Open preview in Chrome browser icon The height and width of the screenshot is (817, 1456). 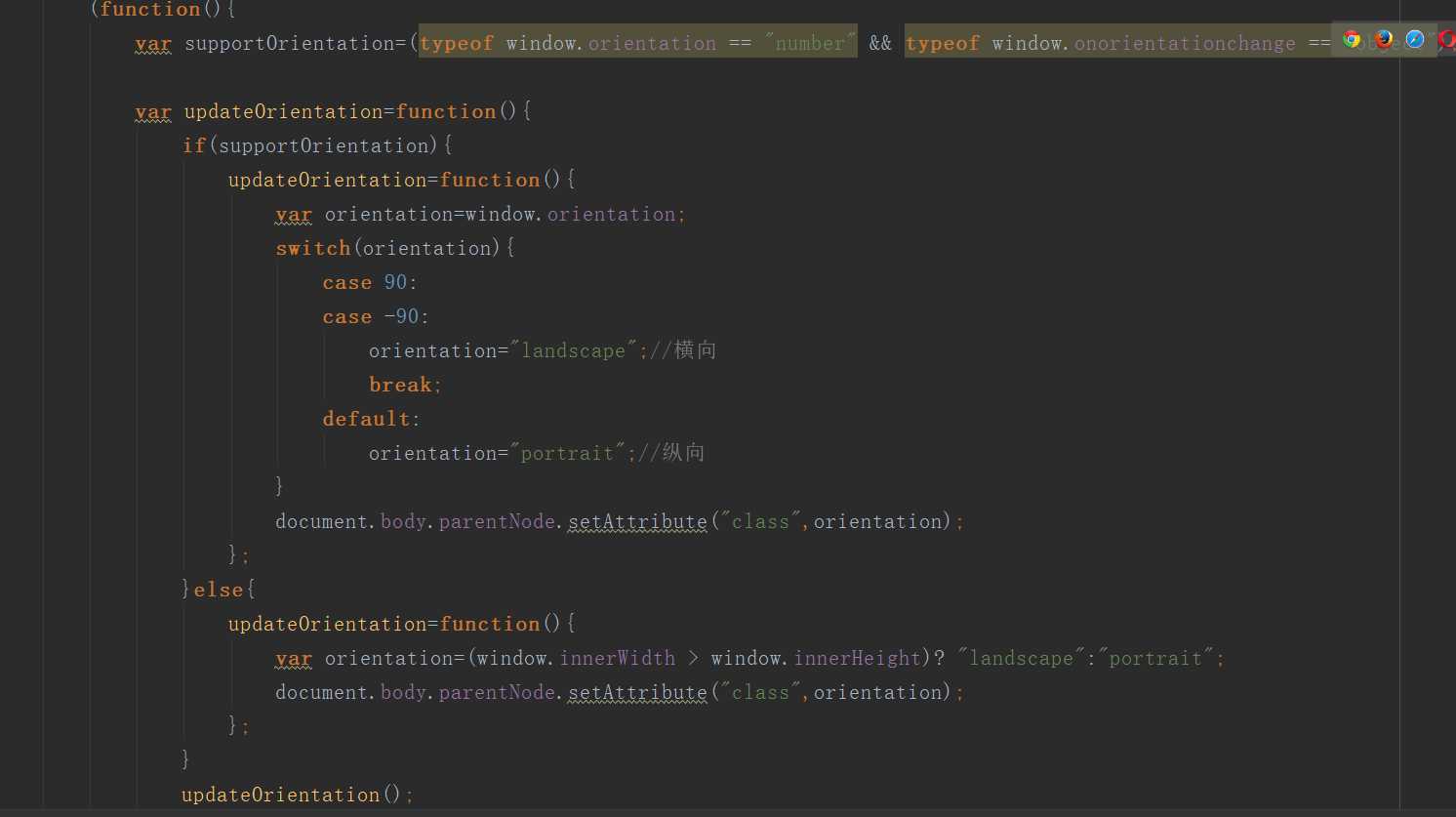coord(1352,39)
